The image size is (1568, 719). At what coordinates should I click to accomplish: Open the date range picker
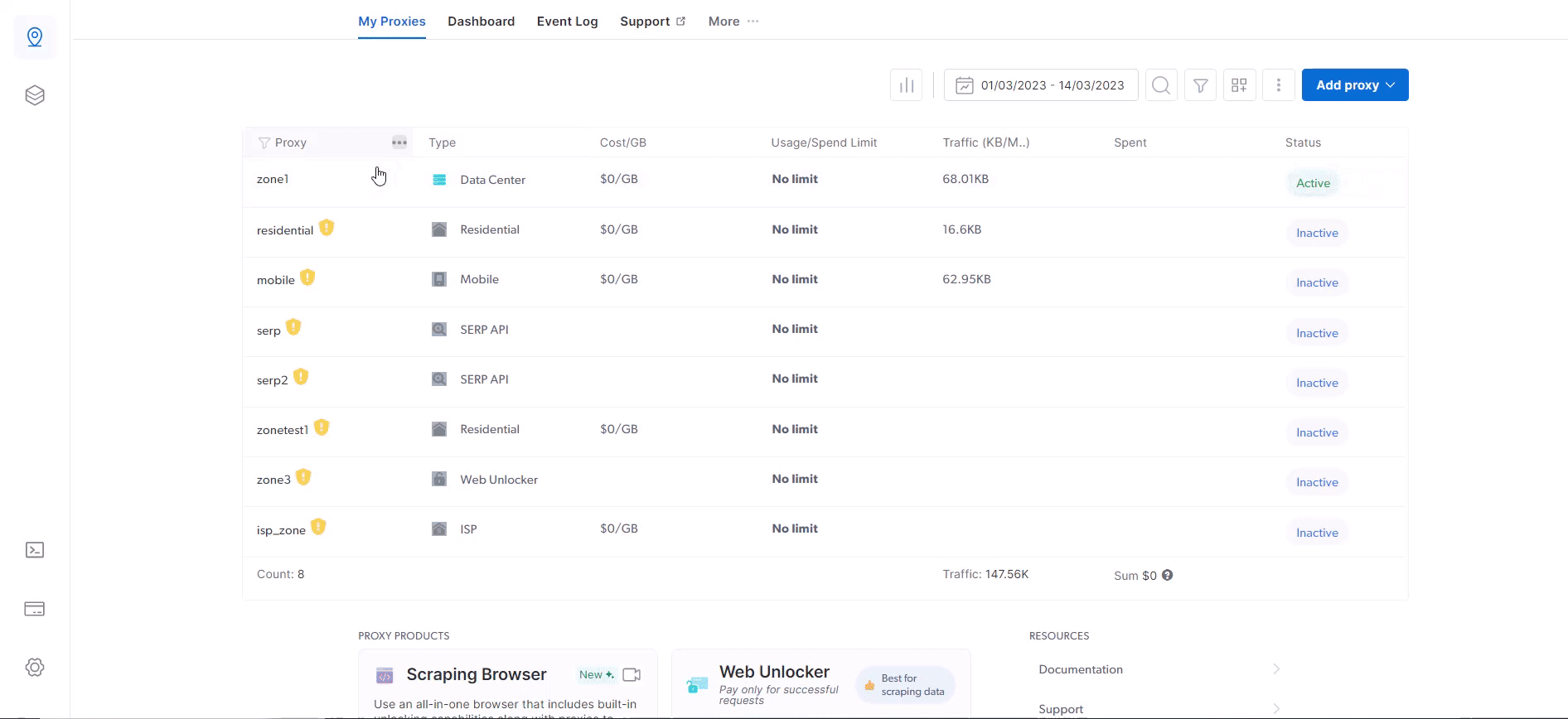[1041, 85]
